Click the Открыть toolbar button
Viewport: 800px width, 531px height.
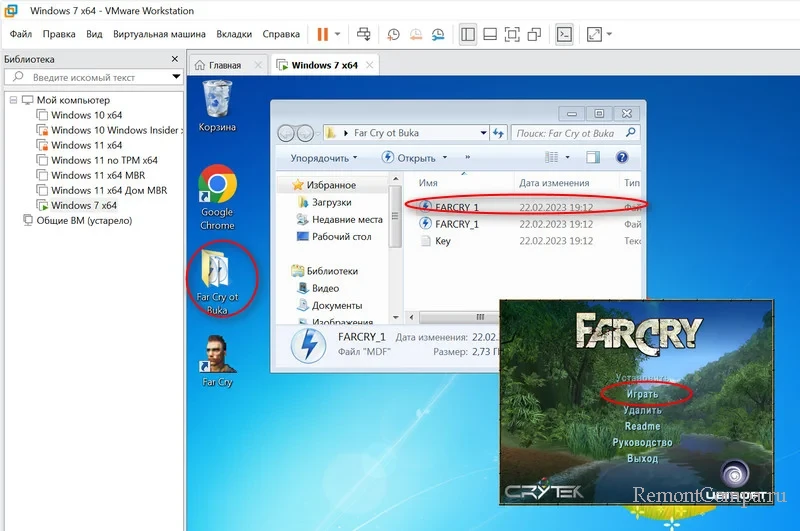pos(409,158)
